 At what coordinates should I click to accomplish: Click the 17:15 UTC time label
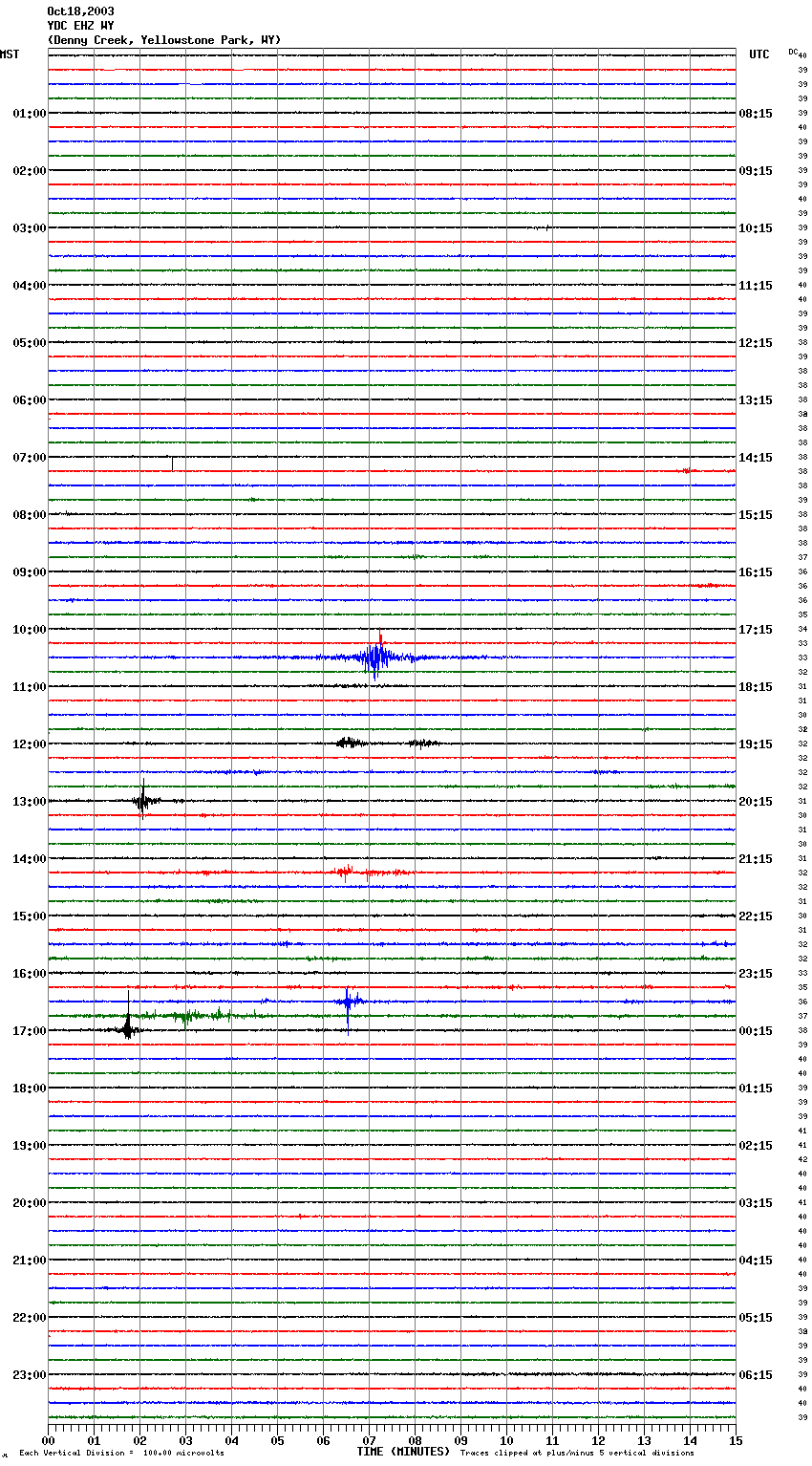[756, 630]
